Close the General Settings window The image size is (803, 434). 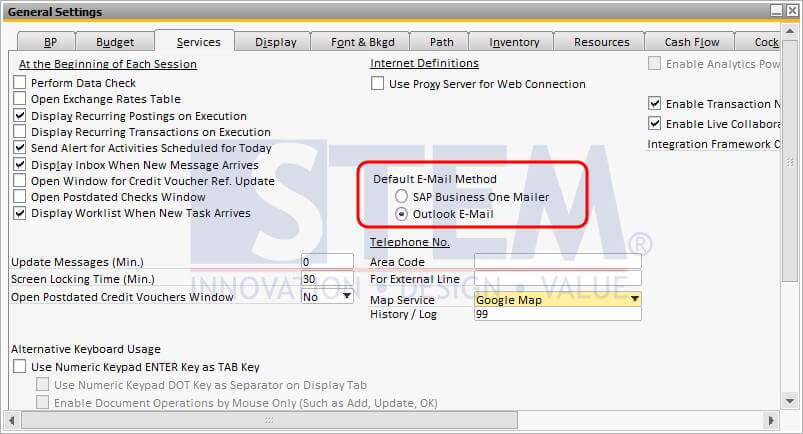[x=792, y=10]
